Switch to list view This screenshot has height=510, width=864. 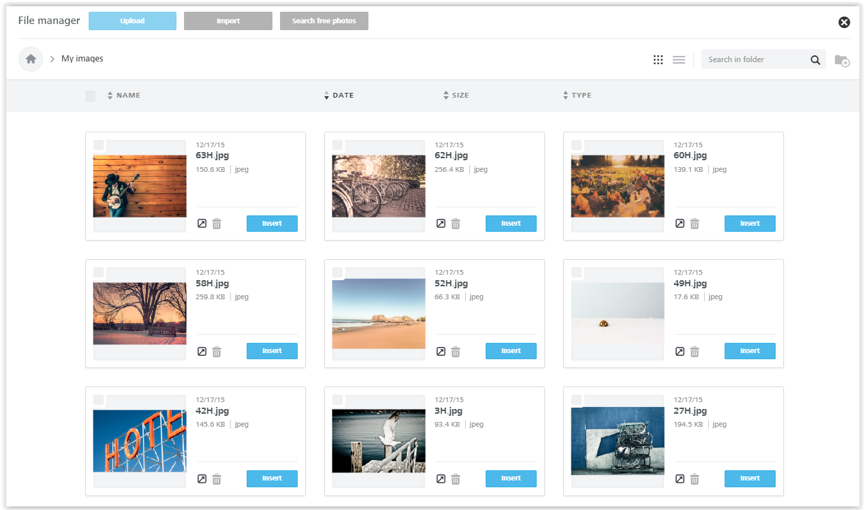[x=679, y=60]
